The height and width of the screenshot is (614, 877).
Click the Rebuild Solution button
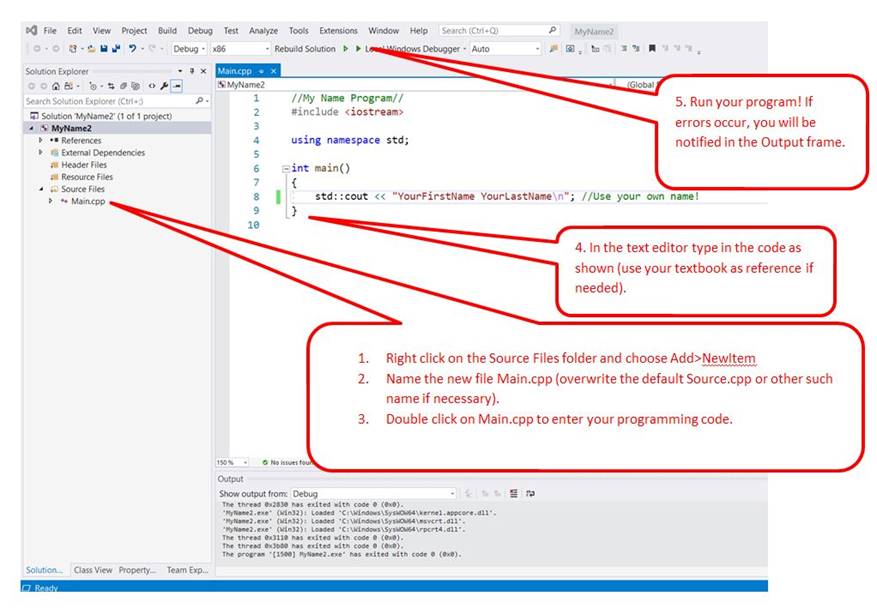coord(306,48)
